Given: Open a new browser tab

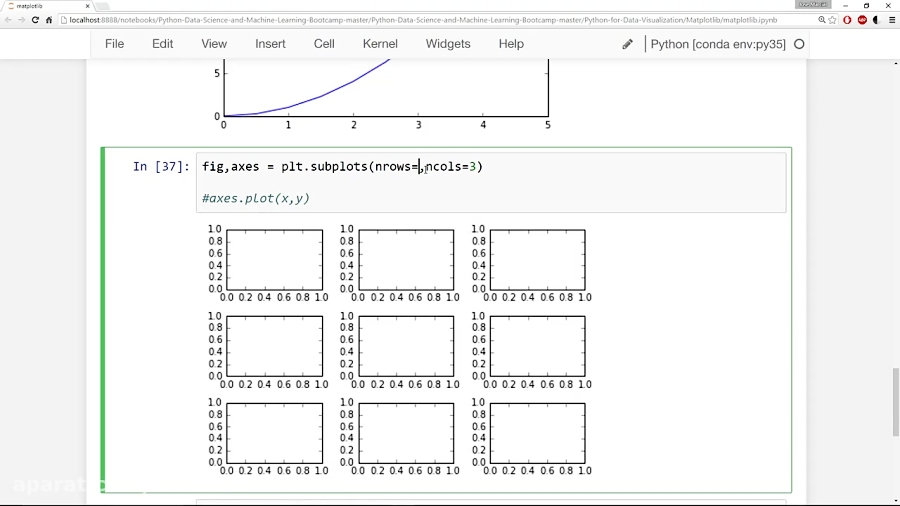Looking at the screenshot, I should click(103, 6).
